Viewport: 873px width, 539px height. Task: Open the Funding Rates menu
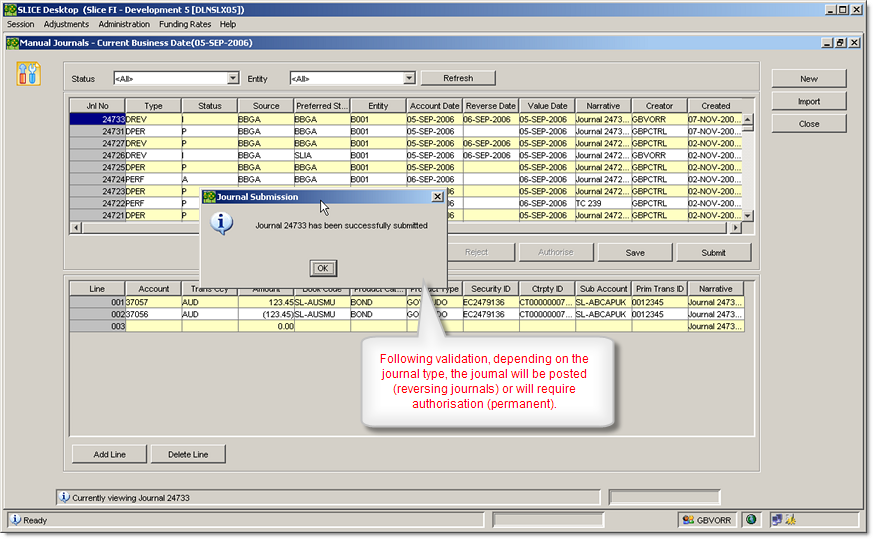coord(185,24)
